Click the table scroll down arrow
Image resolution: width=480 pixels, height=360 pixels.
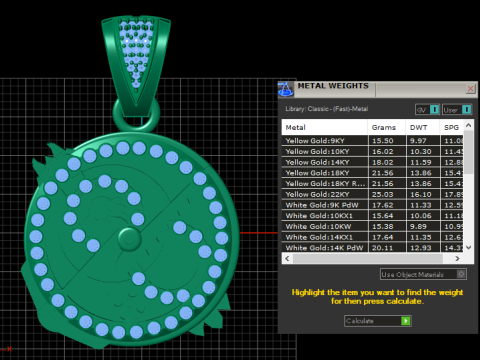469,247
